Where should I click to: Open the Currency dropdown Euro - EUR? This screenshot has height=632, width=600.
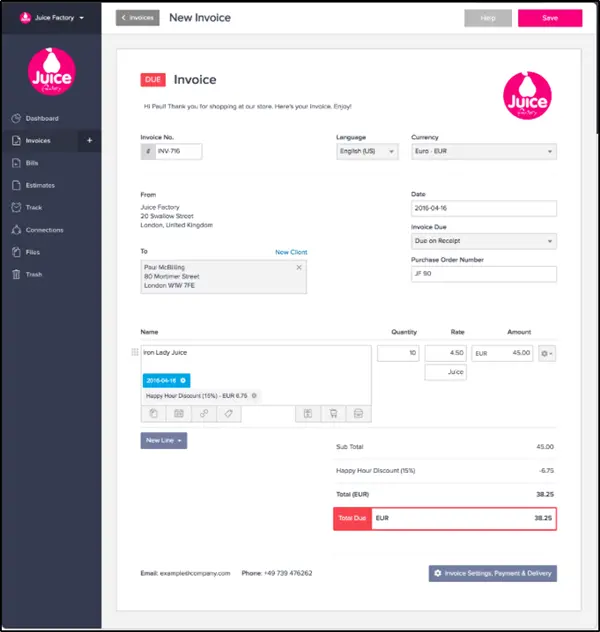[x=484, y=152]
